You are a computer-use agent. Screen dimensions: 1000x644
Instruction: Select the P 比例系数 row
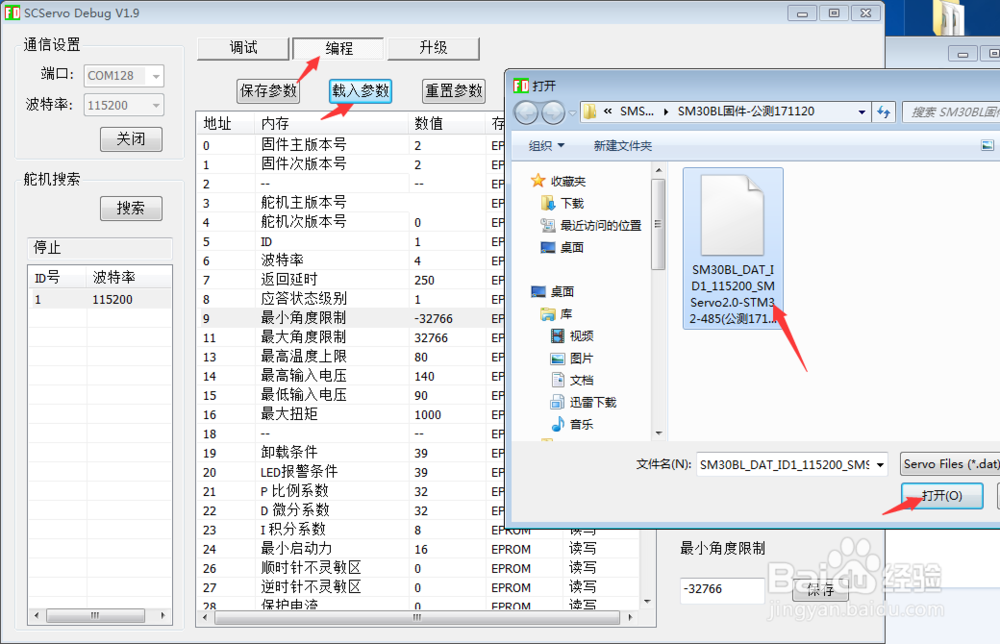click(351, 491)
